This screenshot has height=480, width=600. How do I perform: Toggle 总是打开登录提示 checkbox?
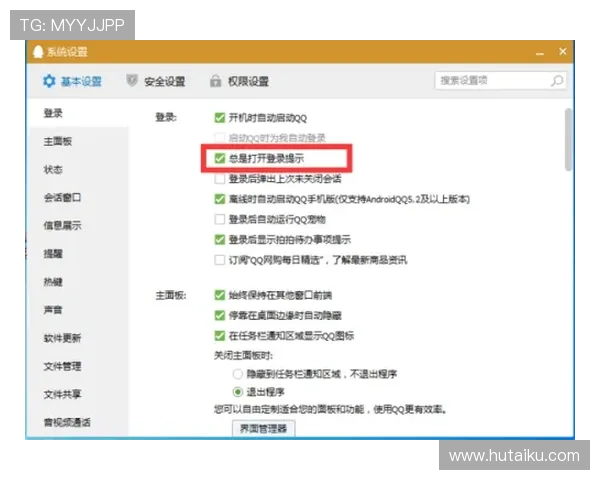click(220, 158)
